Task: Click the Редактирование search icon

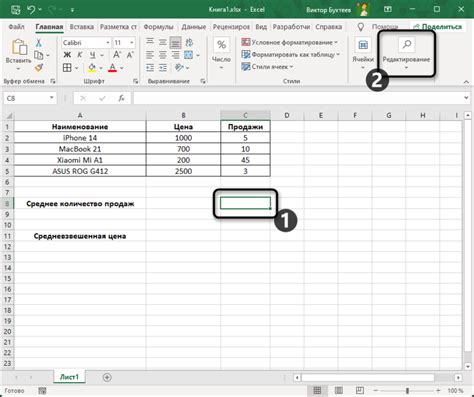Action: click(406, 44)
